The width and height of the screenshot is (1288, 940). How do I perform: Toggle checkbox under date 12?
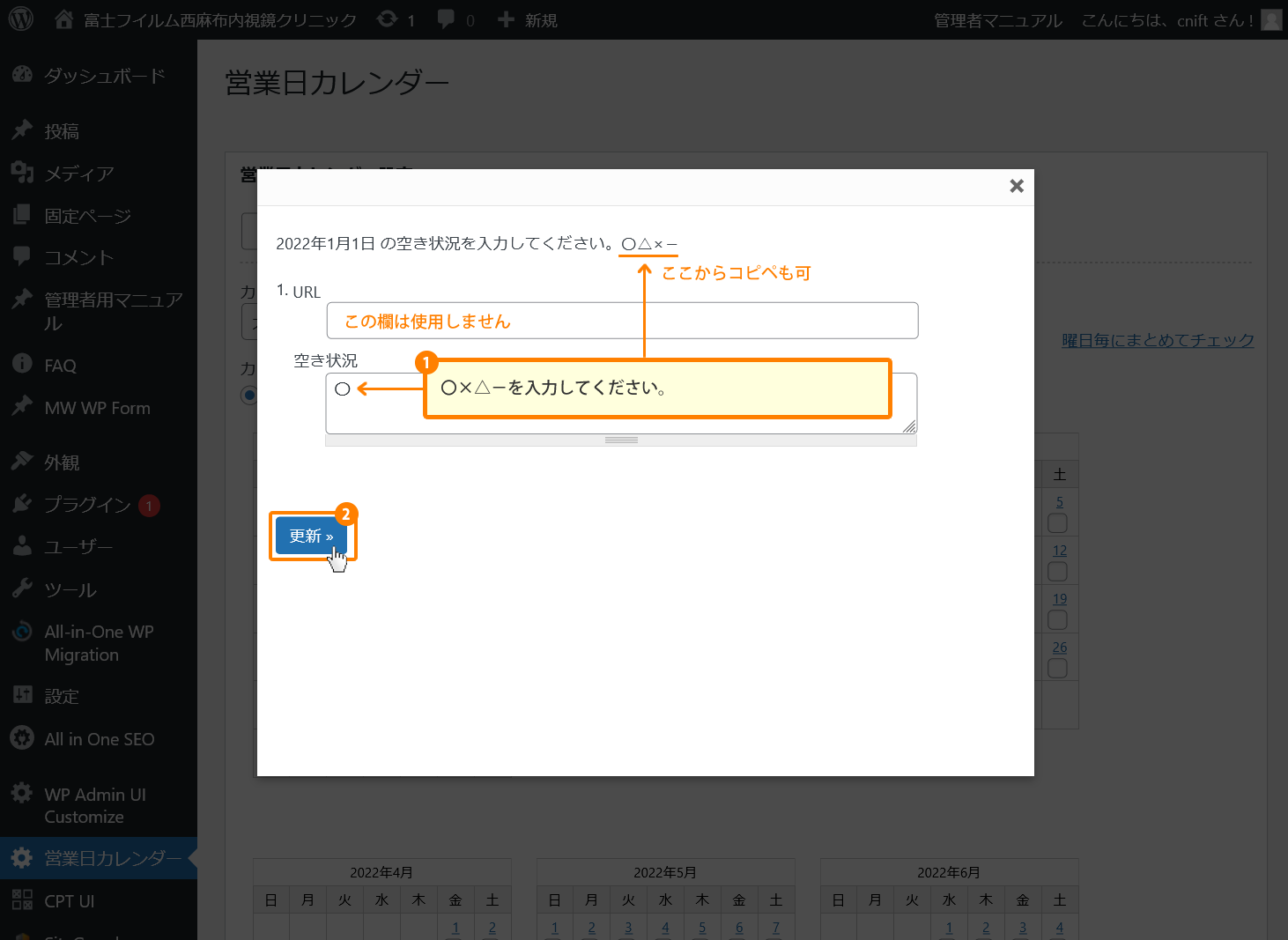(x=1058, y=572)
